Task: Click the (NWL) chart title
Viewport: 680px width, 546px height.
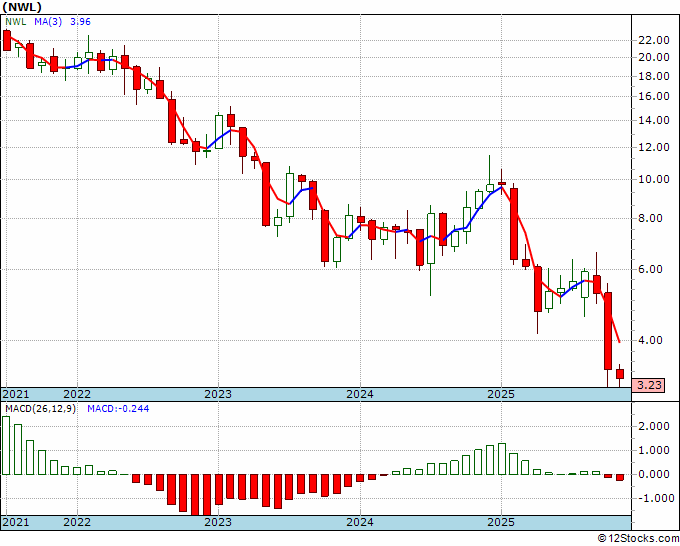Action: point(22,7)
